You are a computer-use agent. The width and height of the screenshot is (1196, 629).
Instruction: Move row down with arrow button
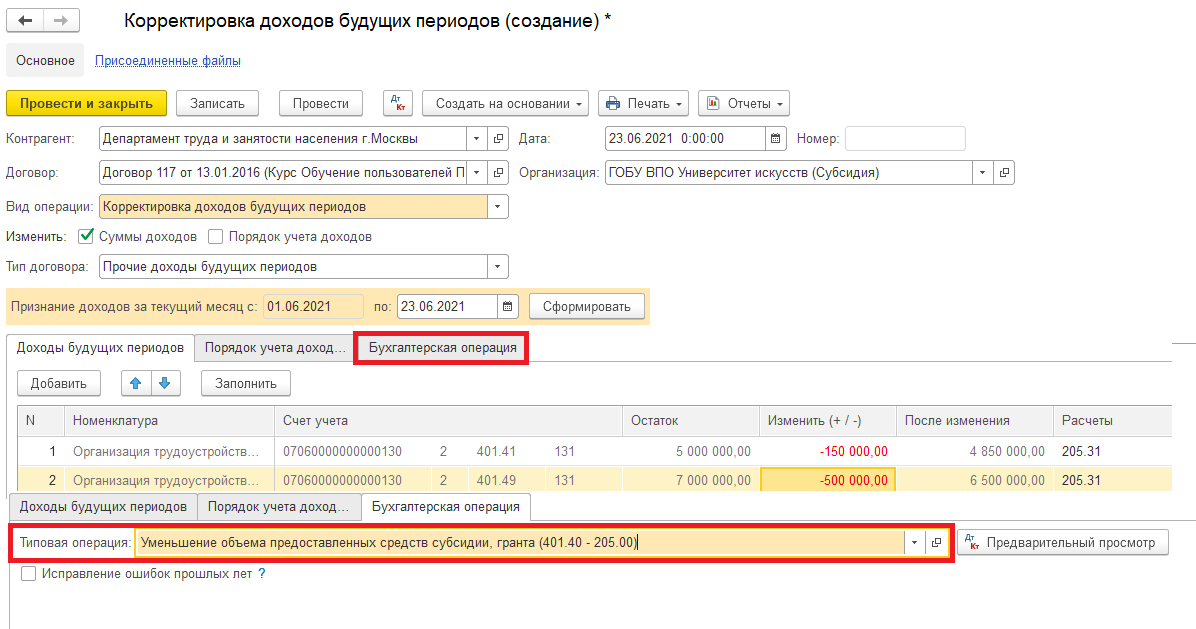(x=164, y=383)
